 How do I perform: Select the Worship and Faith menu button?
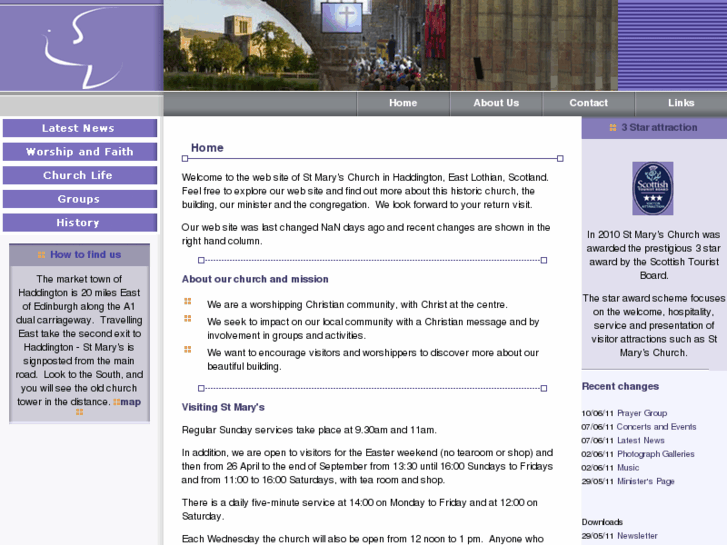(x=80, y=152)
